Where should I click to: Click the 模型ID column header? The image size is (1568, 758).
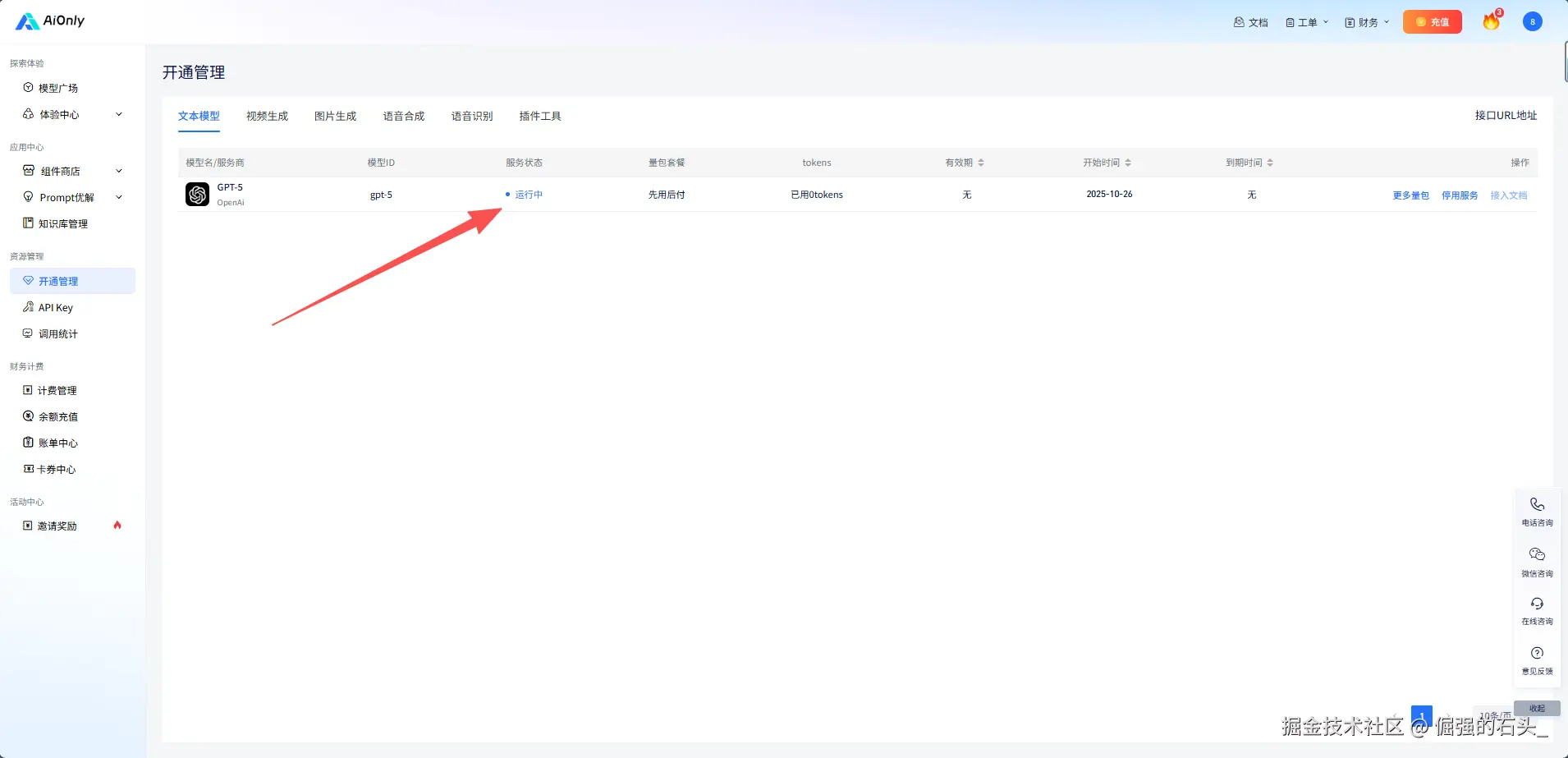pos(381,163)
